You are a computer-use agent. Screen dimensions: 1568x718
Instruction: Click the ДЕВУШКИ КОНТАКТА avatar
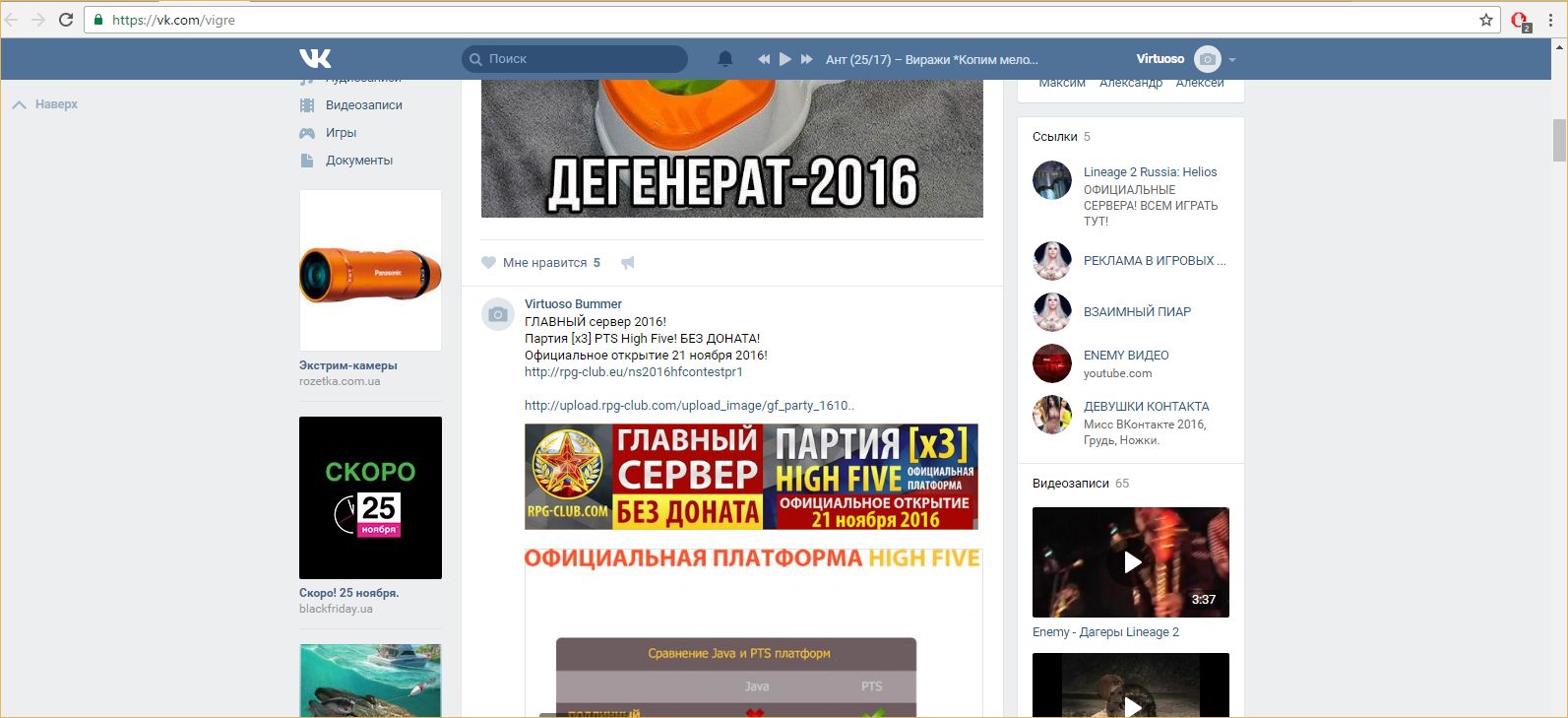point(1052,415)
